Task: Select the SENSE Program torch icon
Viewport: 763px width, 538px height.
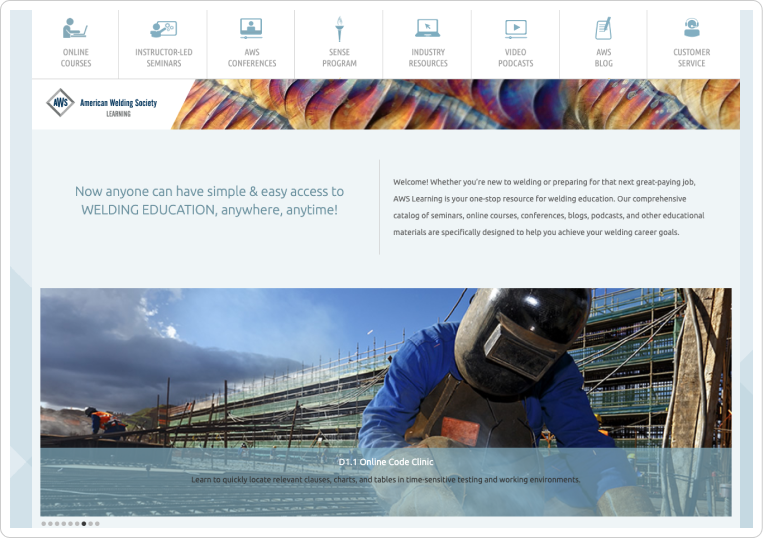Action: click(340, 29)
